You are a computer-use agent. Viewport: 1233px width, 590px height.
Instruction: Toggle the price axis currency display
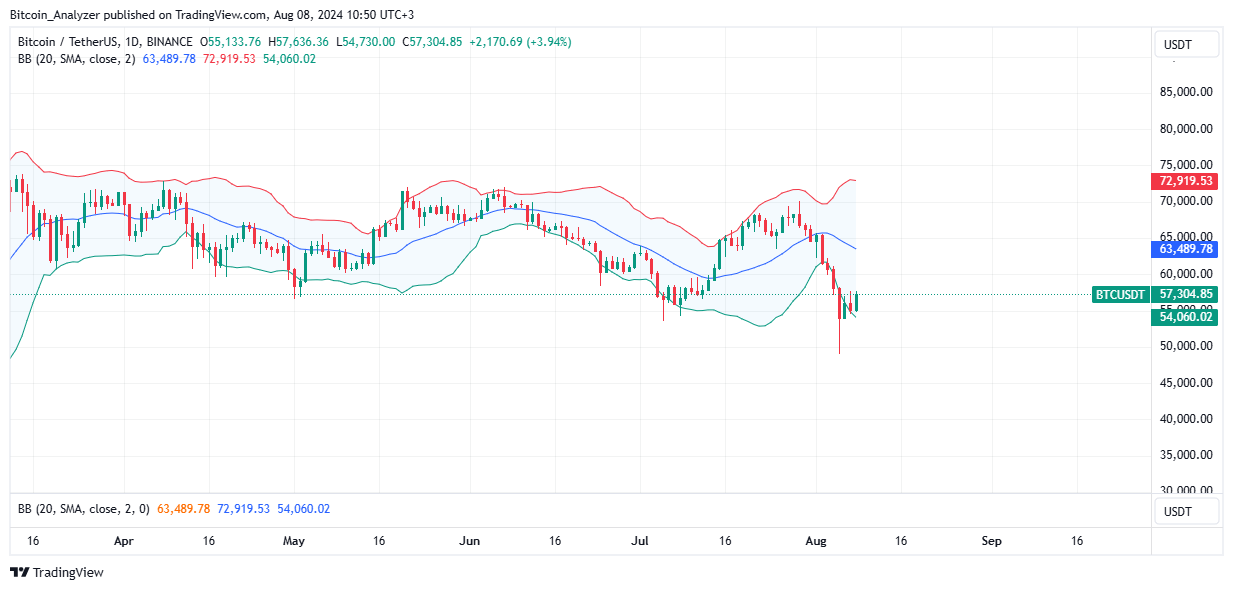[x=1186, y=44]
